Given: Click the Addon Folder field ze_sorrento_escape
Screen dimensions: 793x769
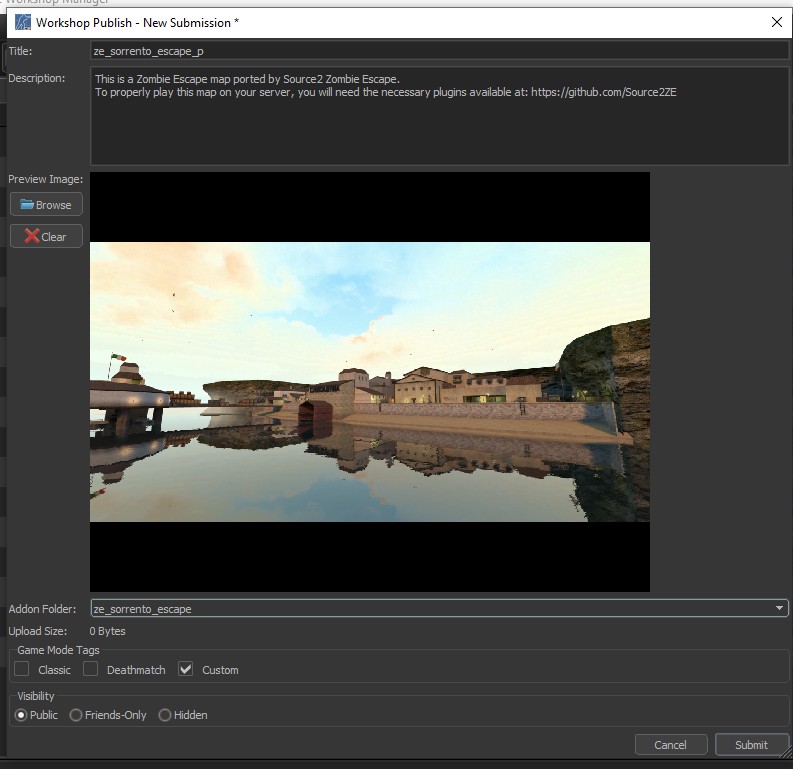Looking at the screenshot, I should click(439, 608).
